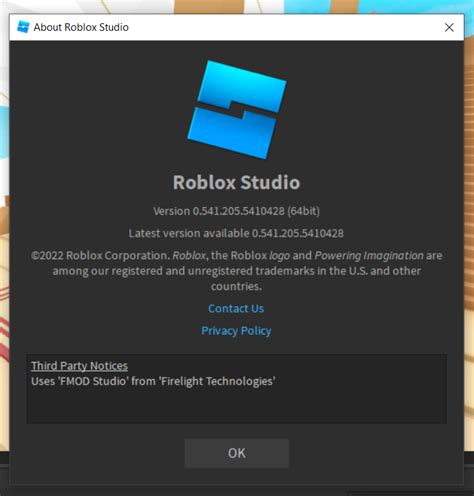474x496 pixels.
Task: Click the ©2022 Roblox Corporation copyright text
Action: pyautogui.click(x=236, y=271)
